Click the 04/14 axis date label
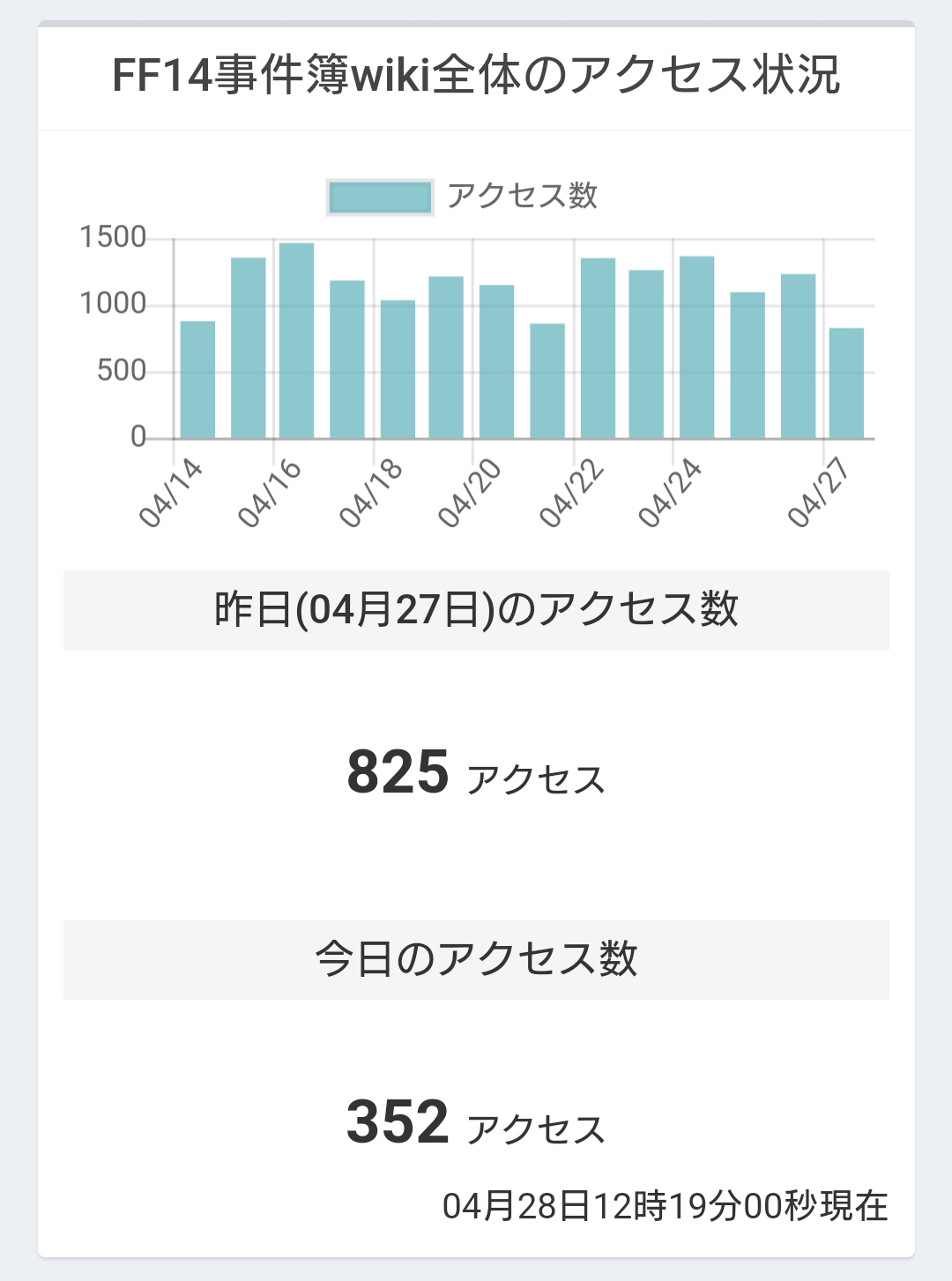The image size is (952, 1281). click(x=171, y=493)
